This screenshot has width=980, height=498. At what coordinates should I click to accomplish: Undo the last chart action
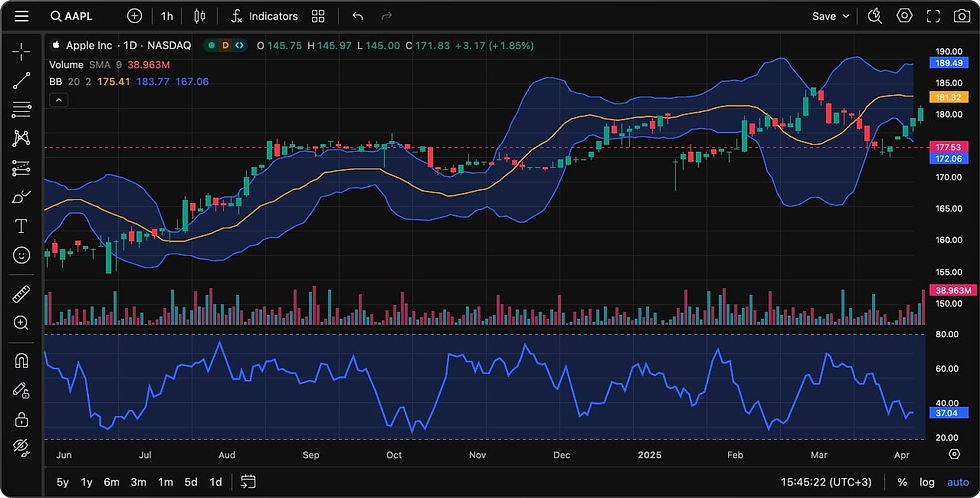[358, 16]
